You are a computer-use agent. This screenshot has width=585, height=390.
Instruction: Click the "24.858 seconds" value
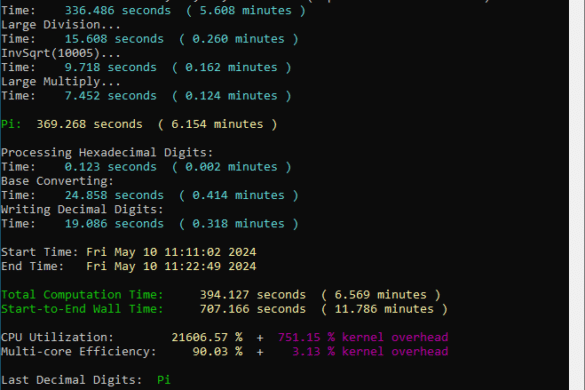coord(114,195)
